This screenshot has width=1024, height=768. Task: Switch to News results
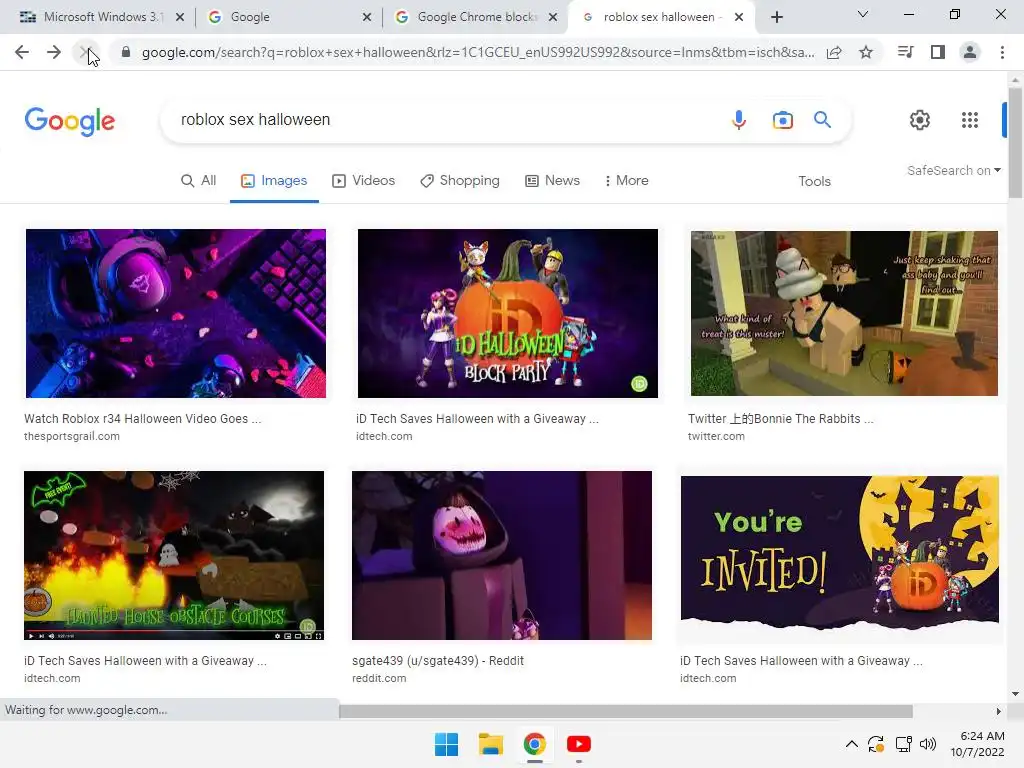pos(552,181)
